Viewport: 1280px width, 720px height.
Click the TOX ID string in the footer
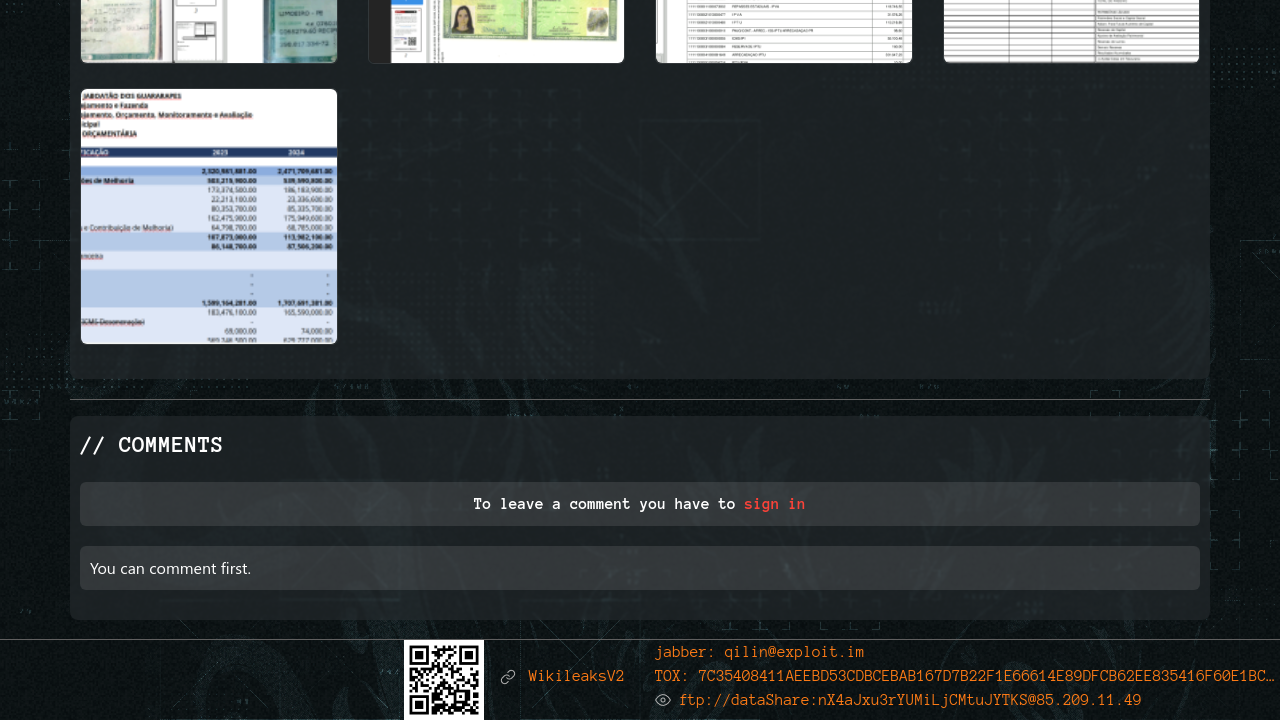coord(964,676)
